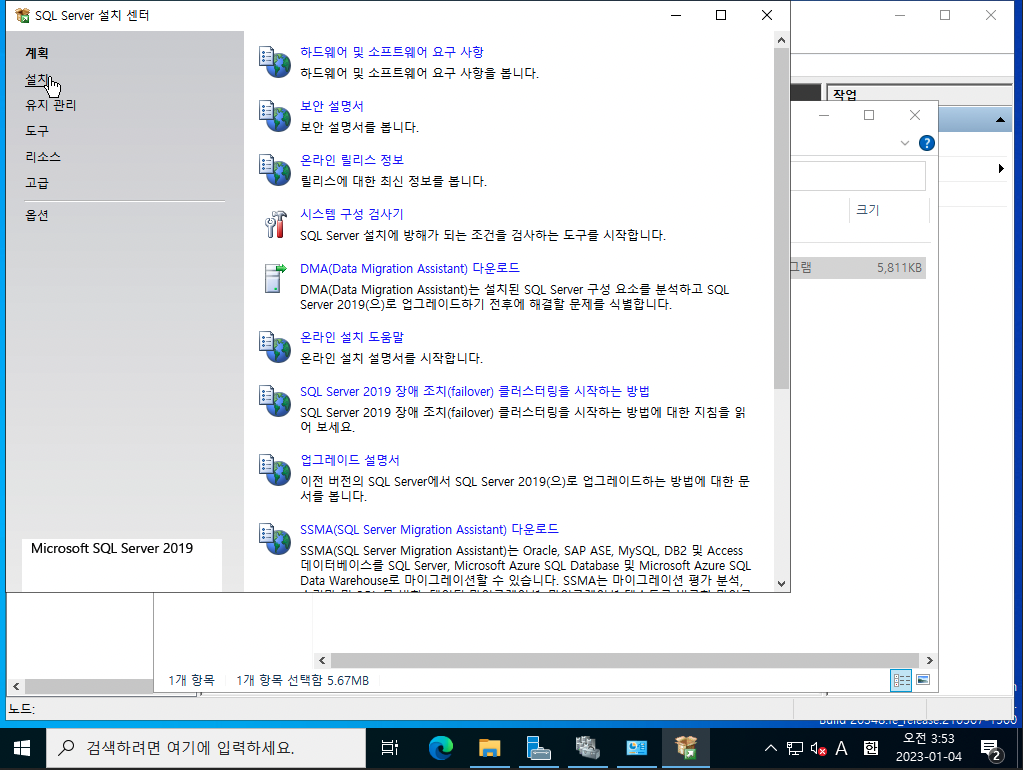Select the file row showing 5,811KB
The width and height of the screenshot is (1023, 770).
coord(858,268)
